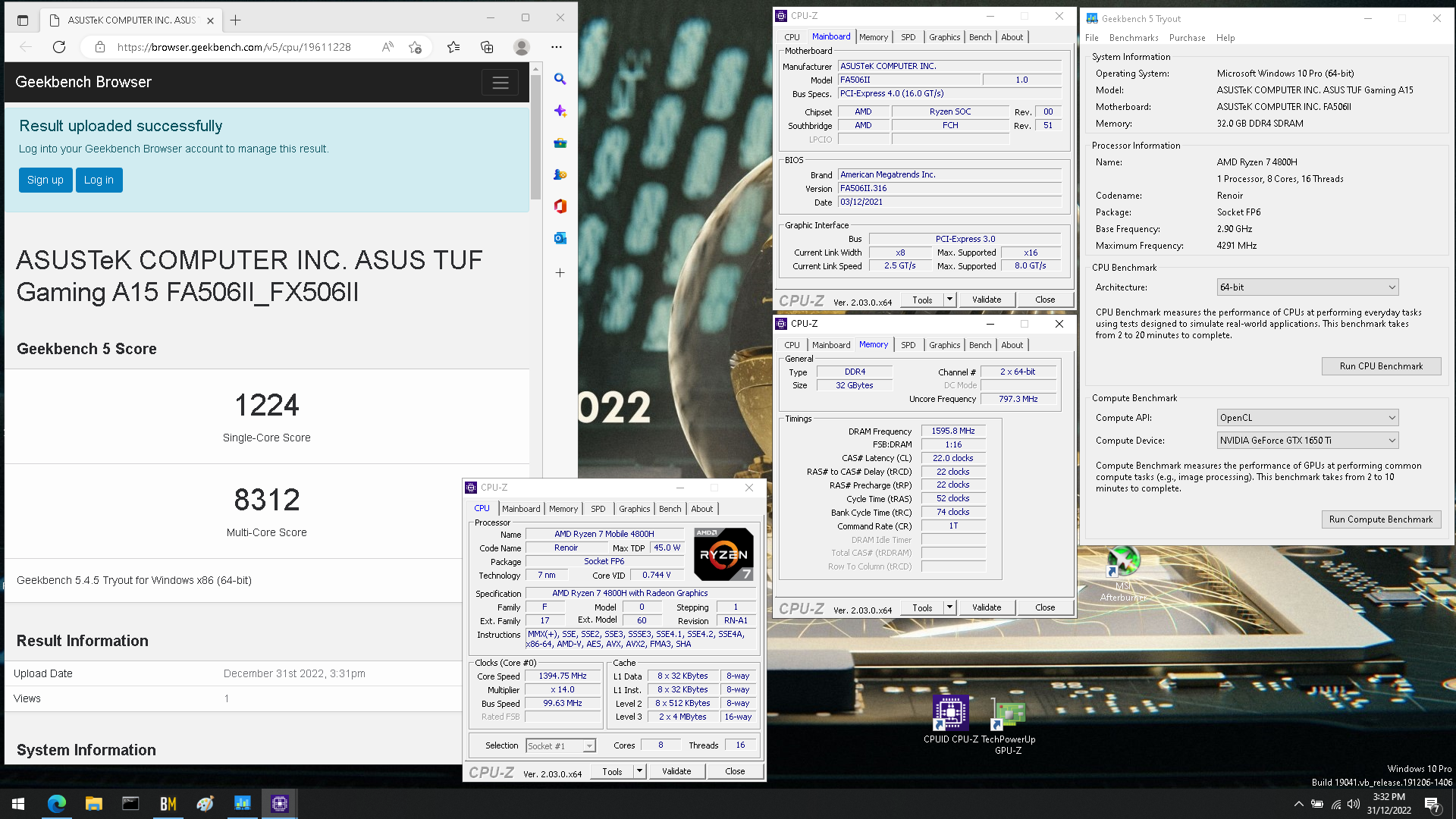Open Socket #1 selection dropdown in CPU-Z
This screenshot has width=1456, height=819.
(x=560, y=746)
